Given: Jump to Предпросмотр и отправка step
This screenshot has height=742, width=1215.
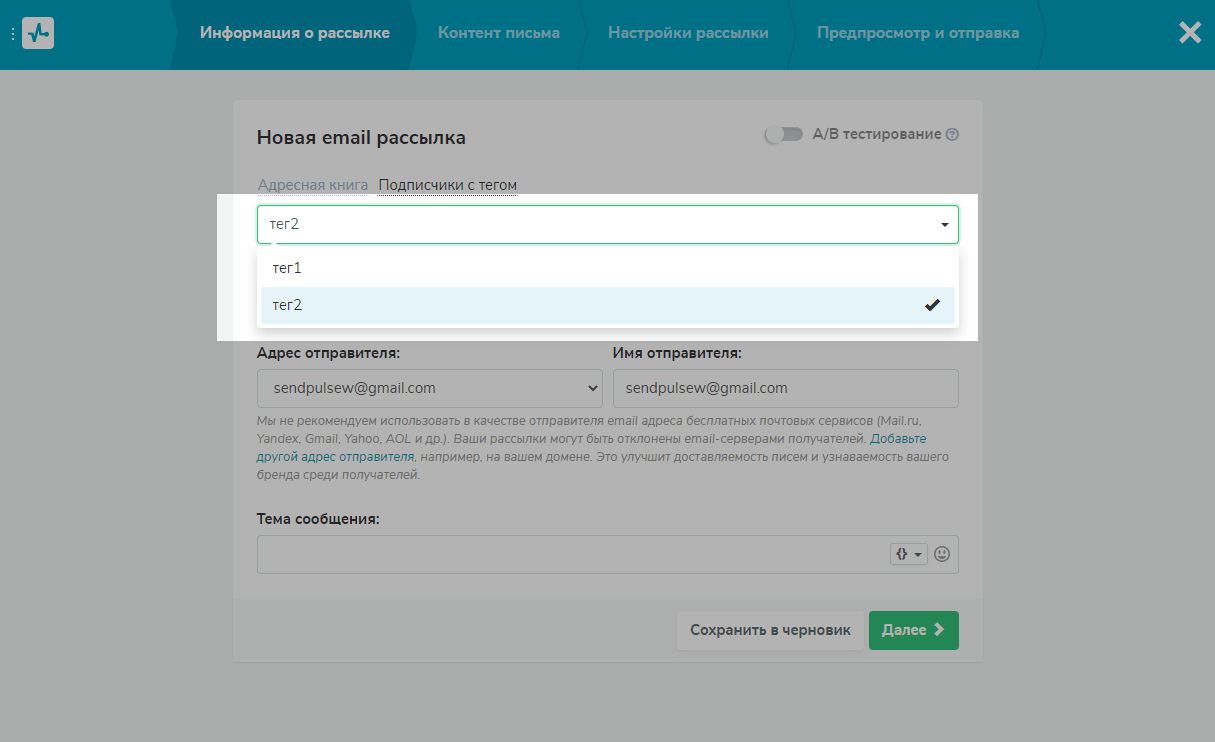Looking at the screenshot, I should coord(917,33).
